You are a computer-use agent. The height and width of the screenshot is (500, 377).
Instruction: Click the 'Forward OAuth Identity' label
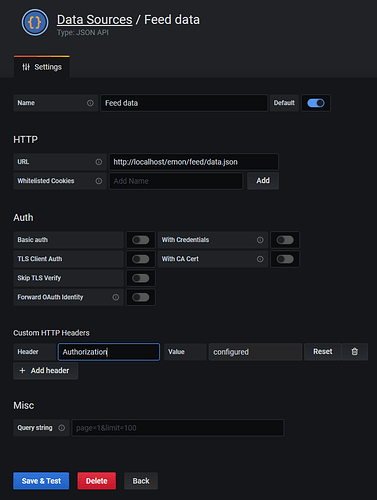tap(50, 297)
